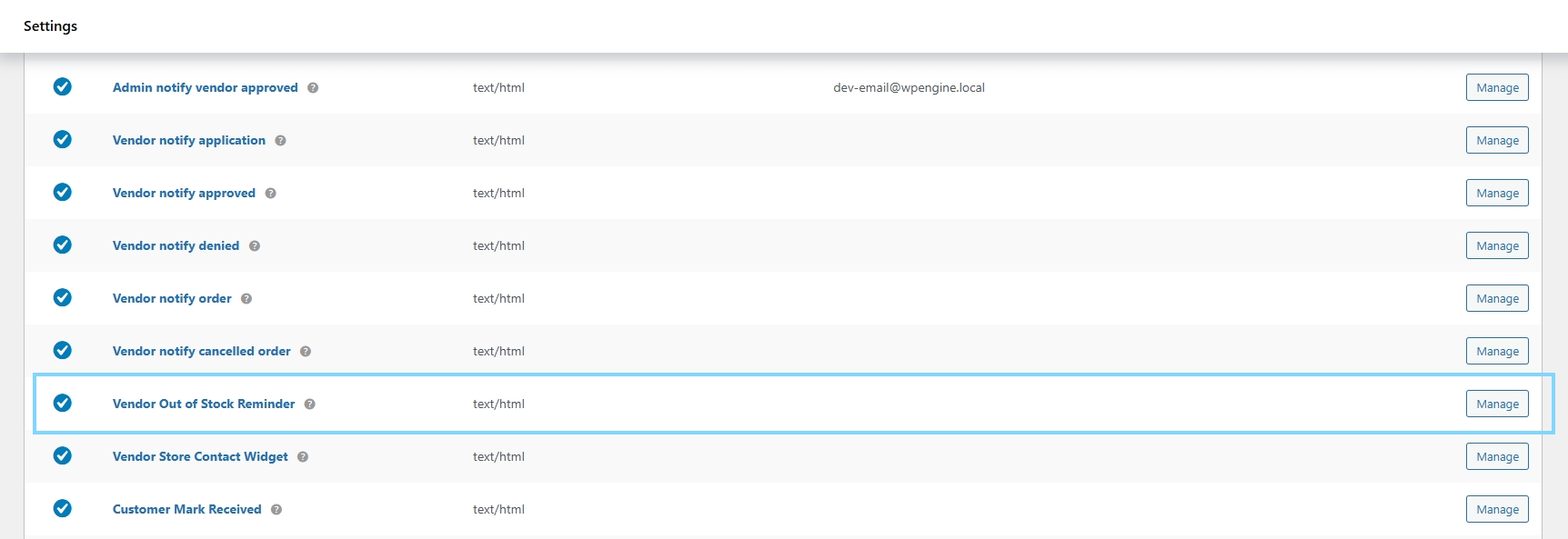Image resolution: width=1568 pixels, height=539 pixels.
Task: Open the Vendor Store Contact Widget link
Action: click(200, 456)
